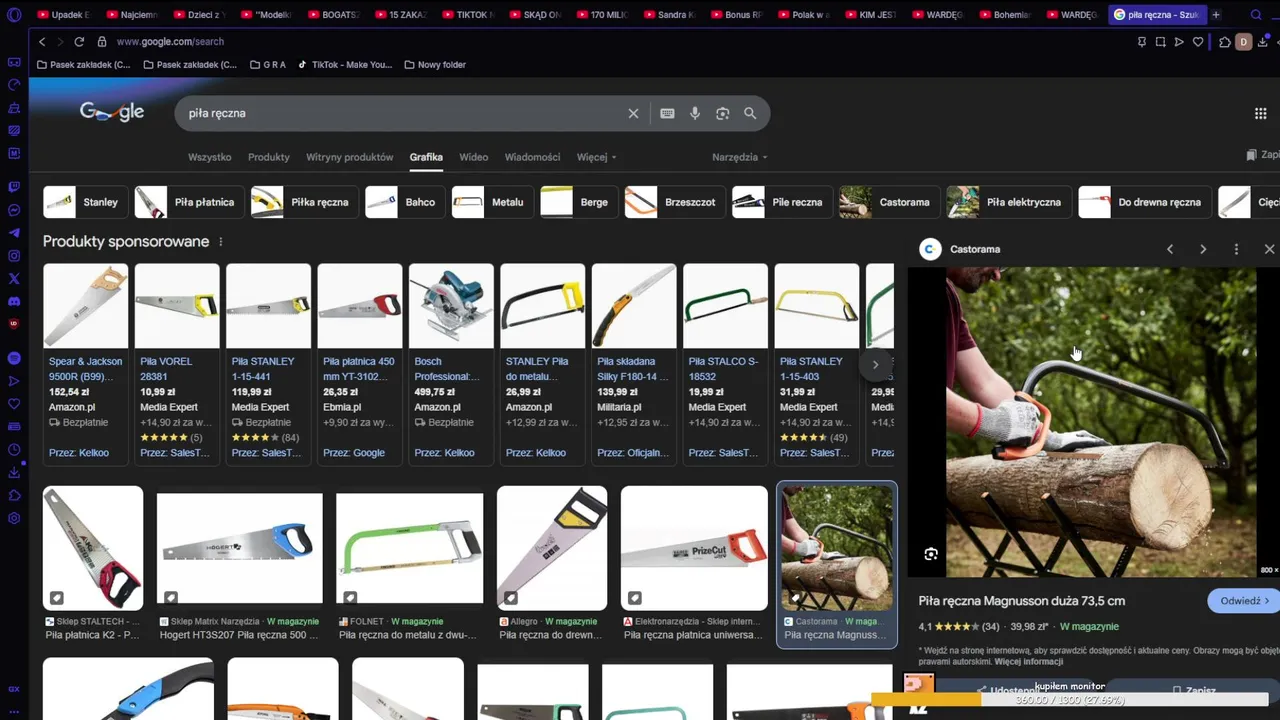Select the Grafika tab

pyautogui.click(x=426, y=157)
